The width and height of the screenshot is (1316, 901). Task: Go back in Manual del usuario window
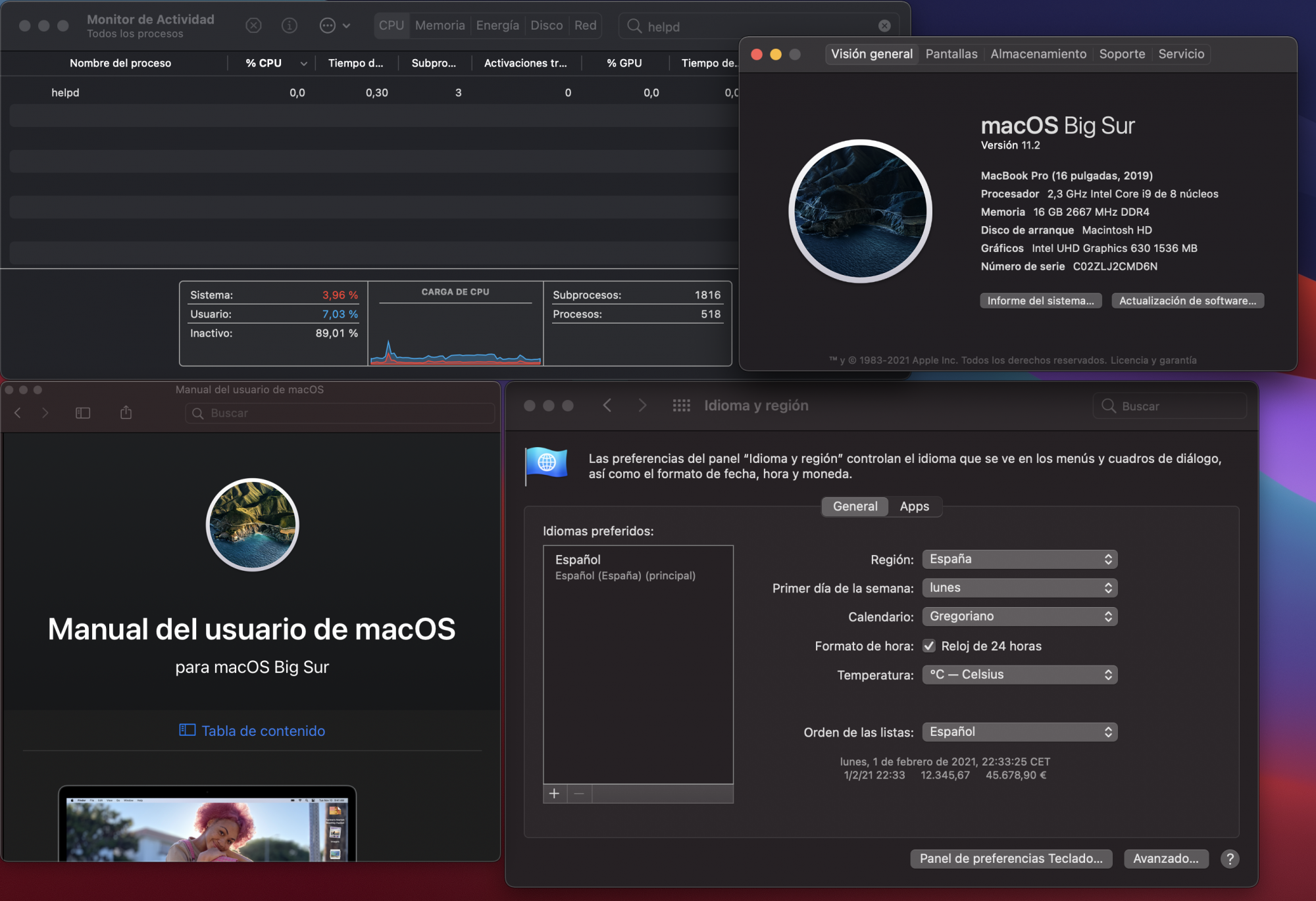pos(18,413)
